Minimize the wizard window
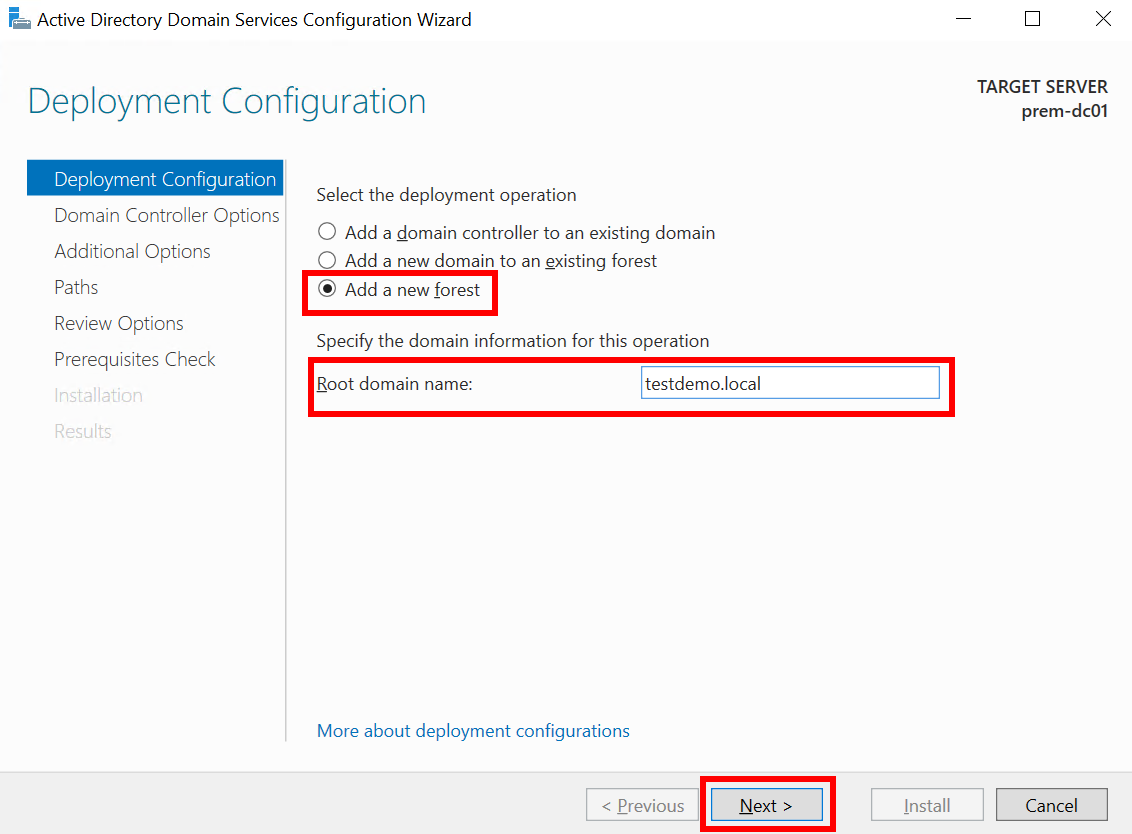Image resolution: width=1132 pixels, height=834 pixels. click(963, 19)
